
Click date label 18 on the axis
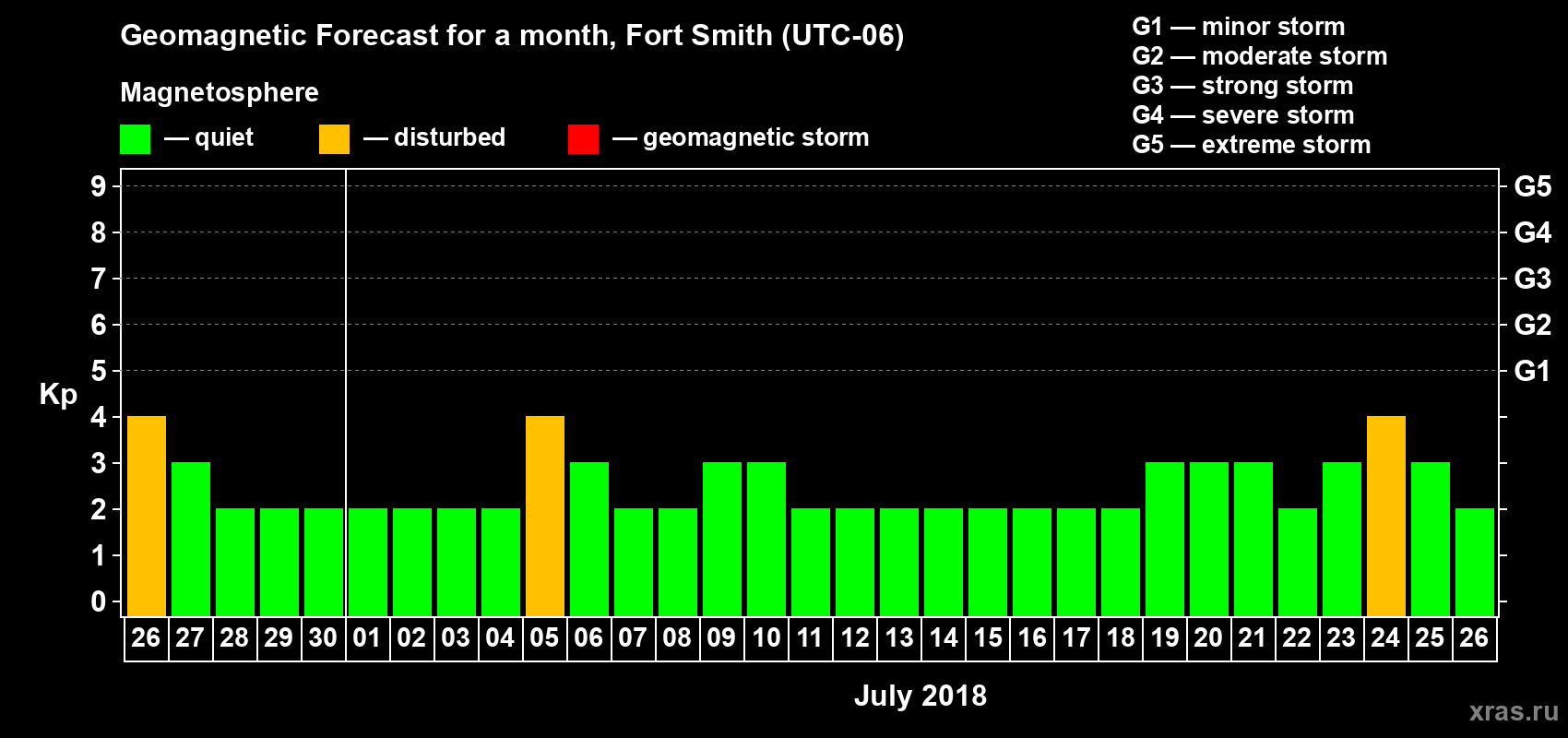click(x=1120, y=637)
